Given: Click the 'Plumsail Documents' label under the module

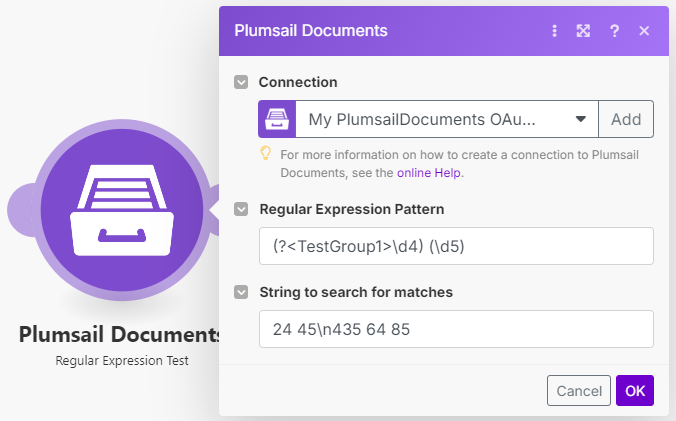Looking at the screenshot, I should click(x=119, y=334).
